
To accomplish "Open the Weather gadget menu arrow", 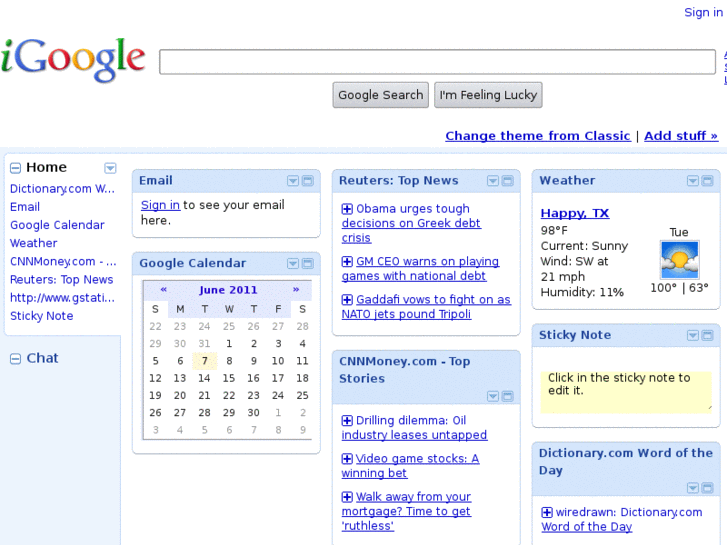I will click(693, 181).
